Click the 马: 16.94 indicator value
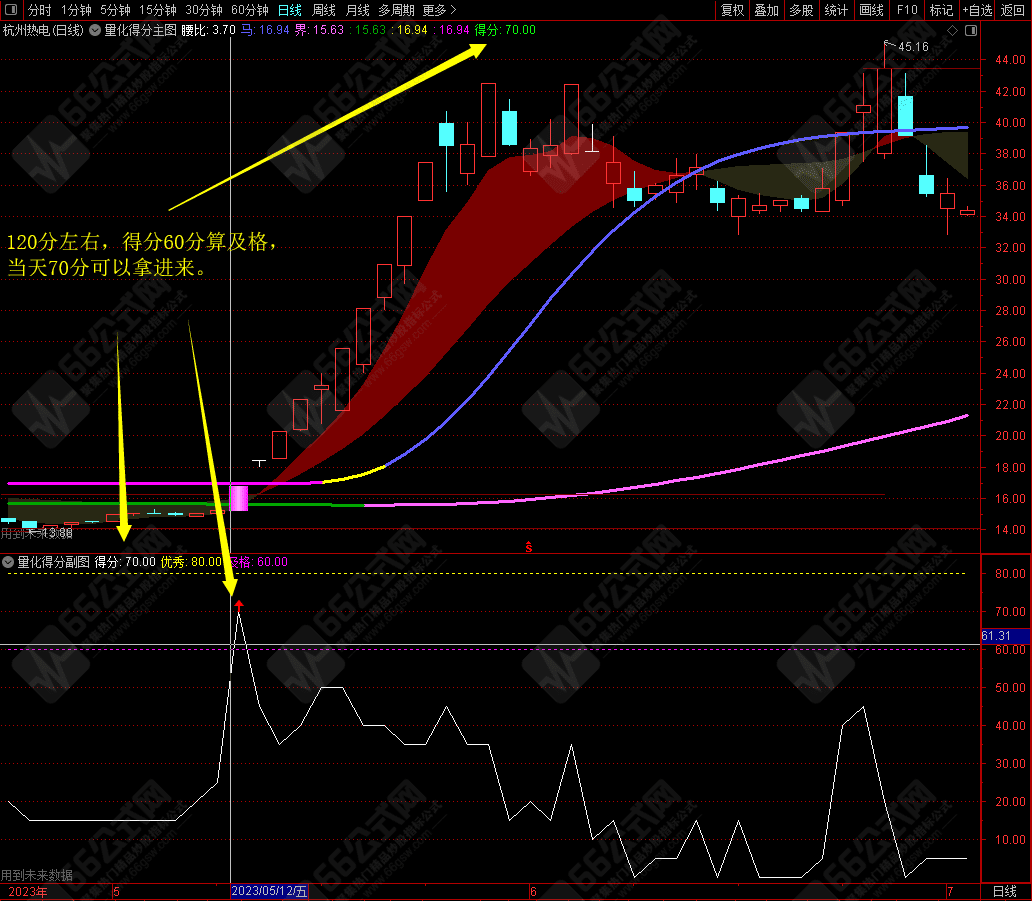 pos(265,30)
